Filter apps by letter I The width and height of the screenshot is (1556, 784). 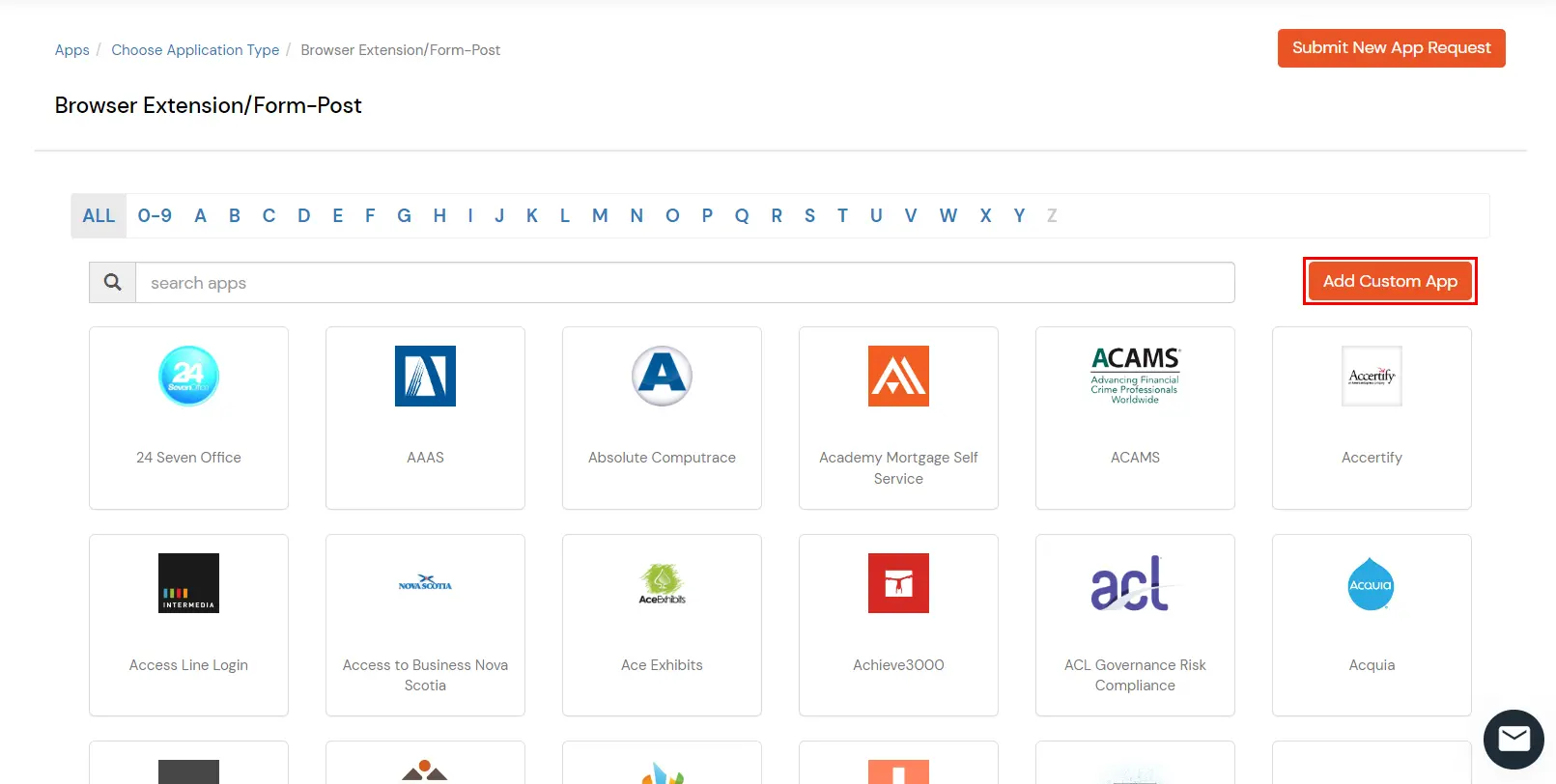pyautogui.click(x=470, y=215)
